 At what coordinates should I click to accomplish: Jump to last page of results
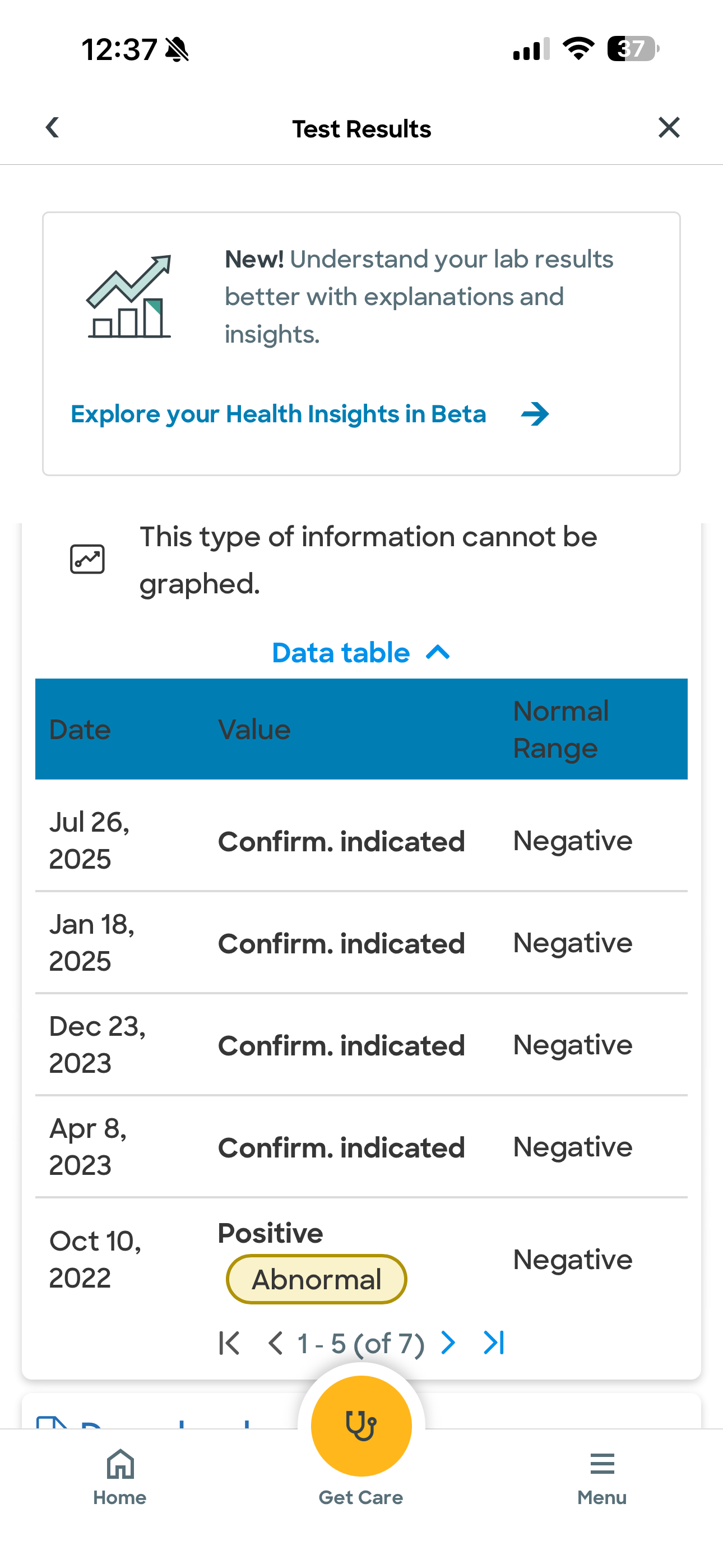pyautogui.click(x=494, y=1343)
